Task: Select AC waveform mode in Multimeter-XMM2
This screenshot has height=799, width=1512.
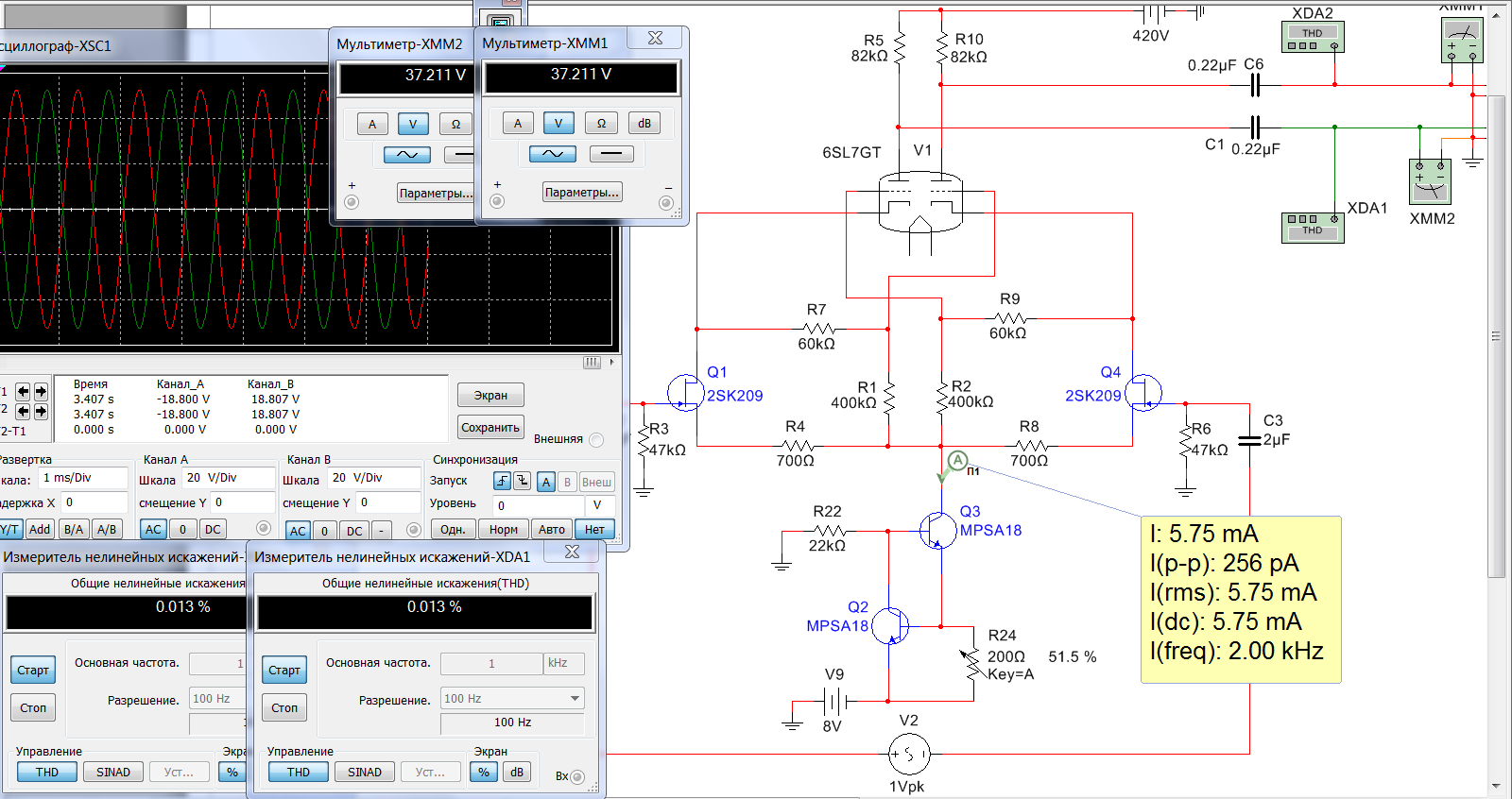Action: pos(407,155)
